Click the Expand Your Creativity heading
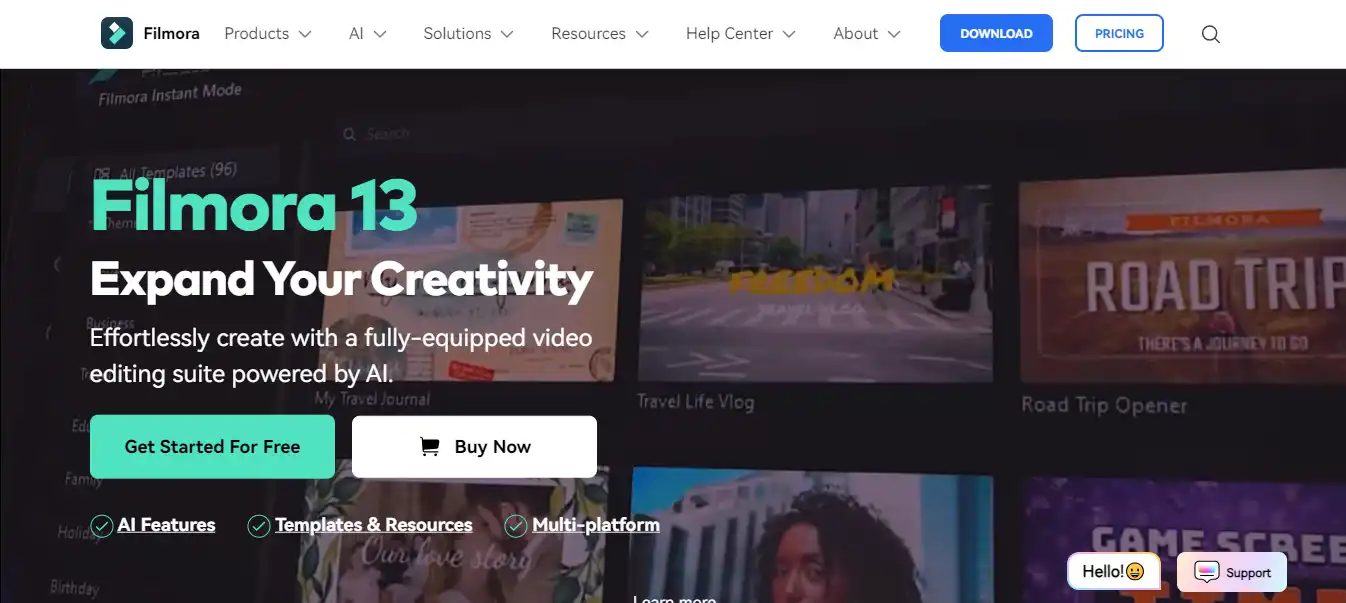 tap(341, 279)
